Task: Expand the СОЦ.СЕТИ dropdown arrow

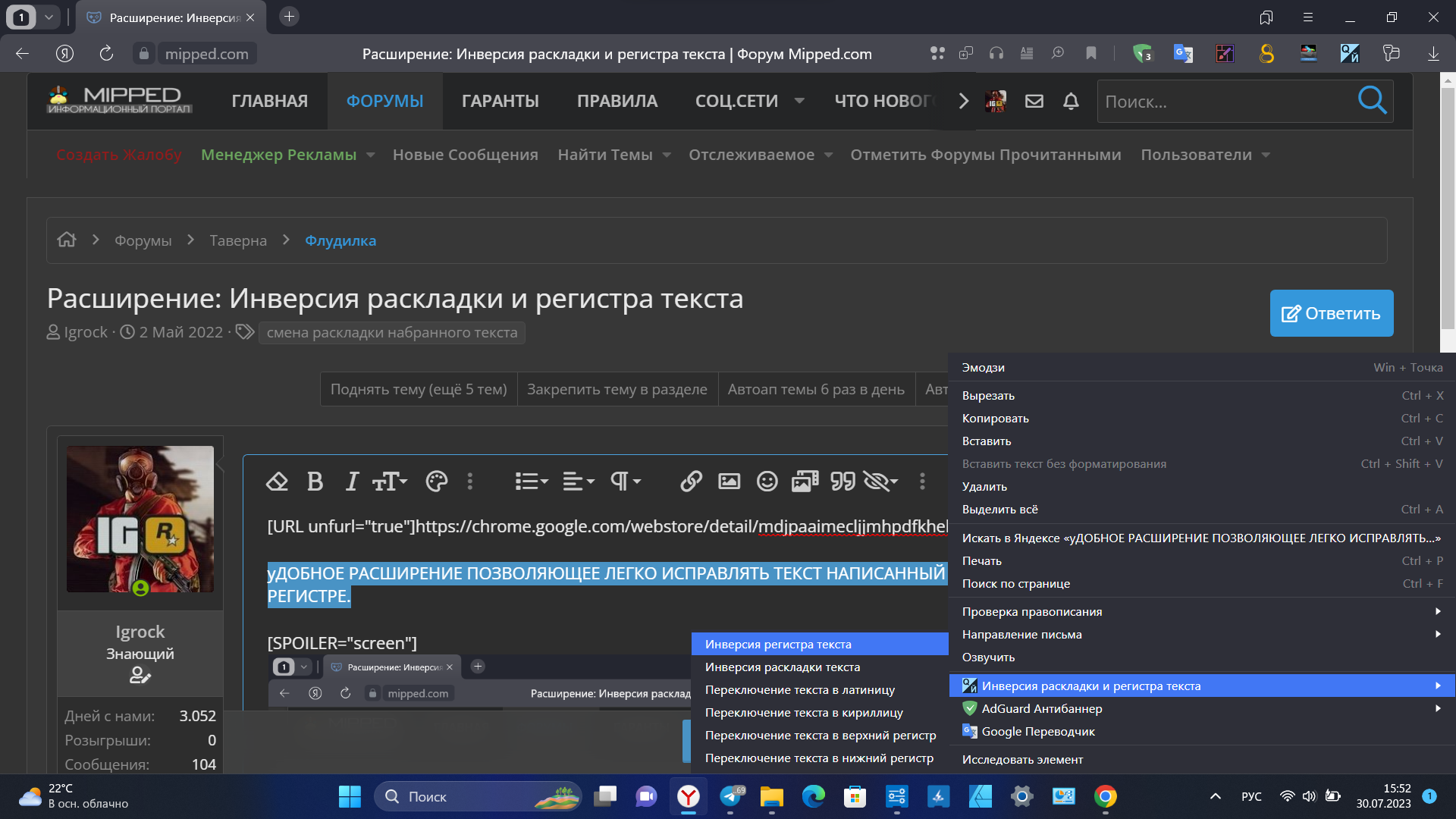Action: pos(799,101)
